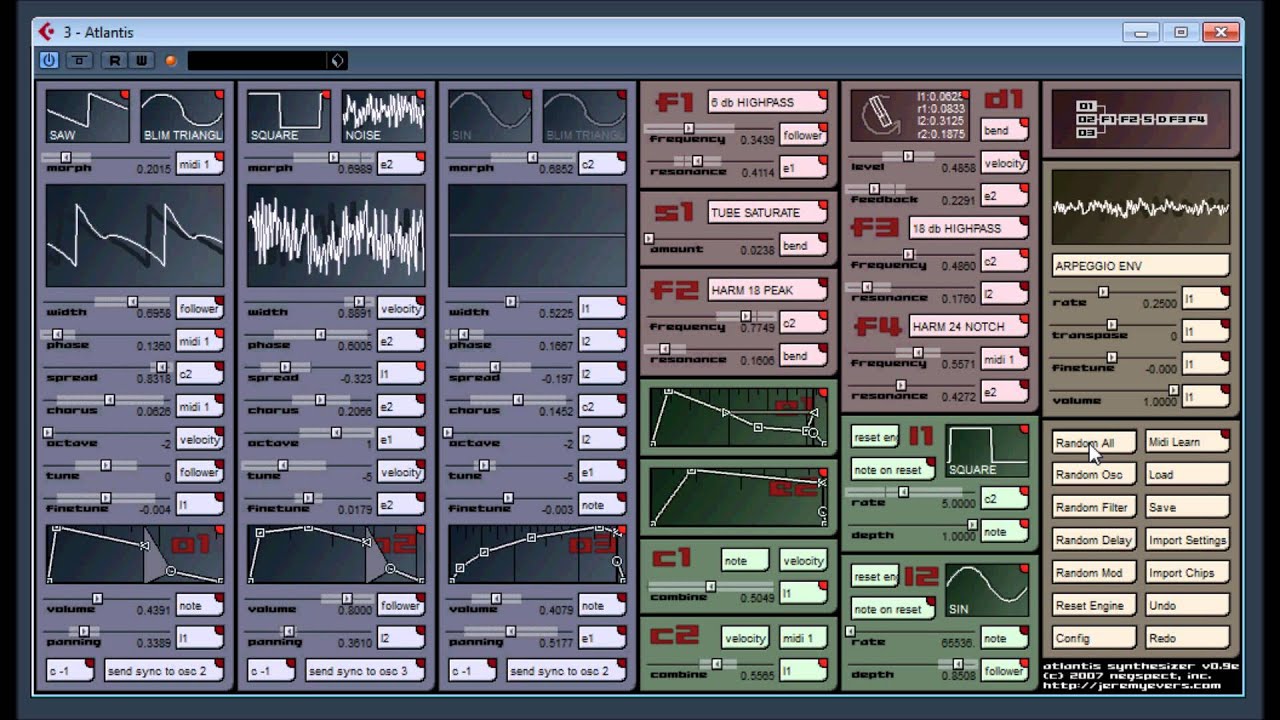
Task: Click the Cubase logo in the title bar
Action: click(x=46, y=32)
